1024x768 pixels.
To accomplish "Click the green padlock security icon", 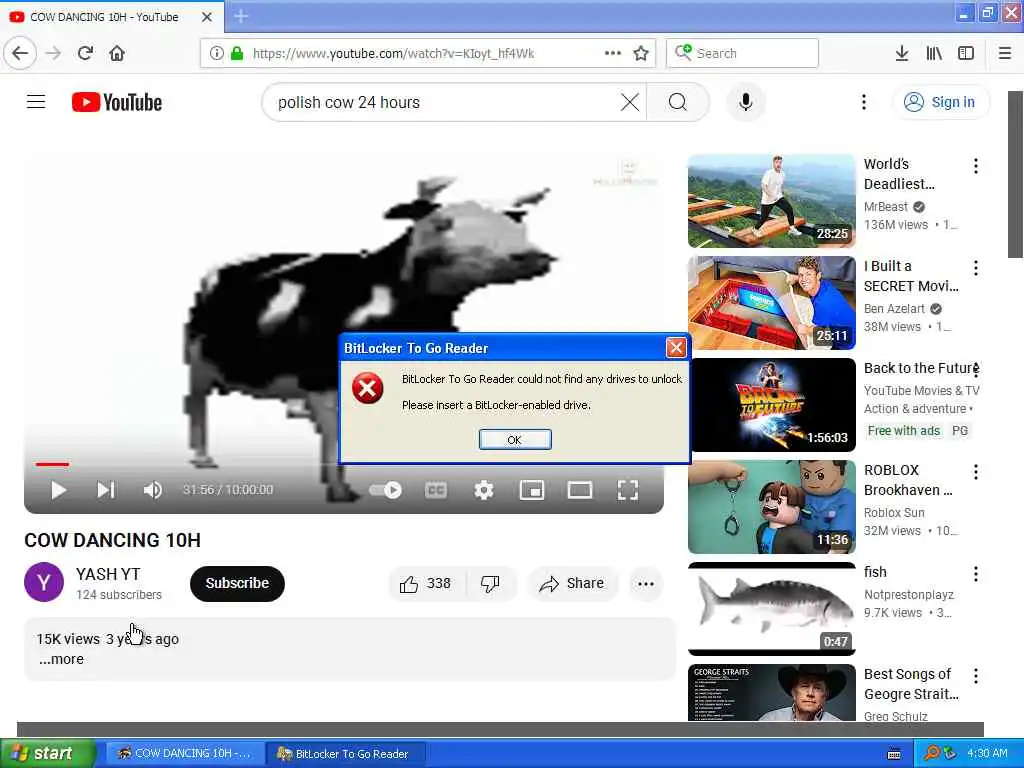I will click(x=237, y=53).
